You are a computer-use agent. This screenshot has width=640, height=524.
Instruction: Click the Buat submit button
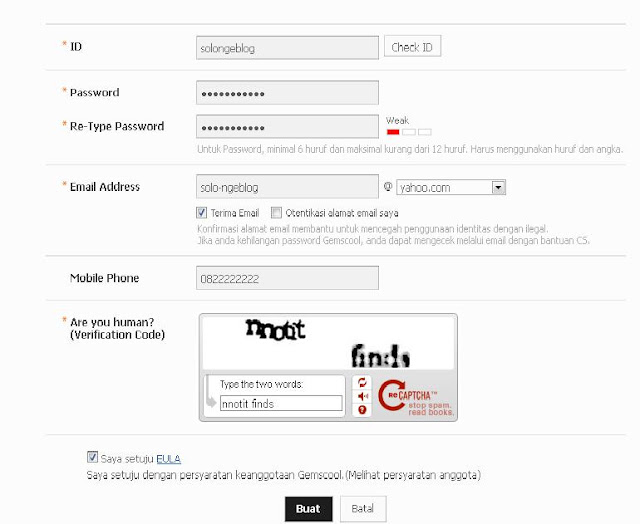[x=307, y=508]
